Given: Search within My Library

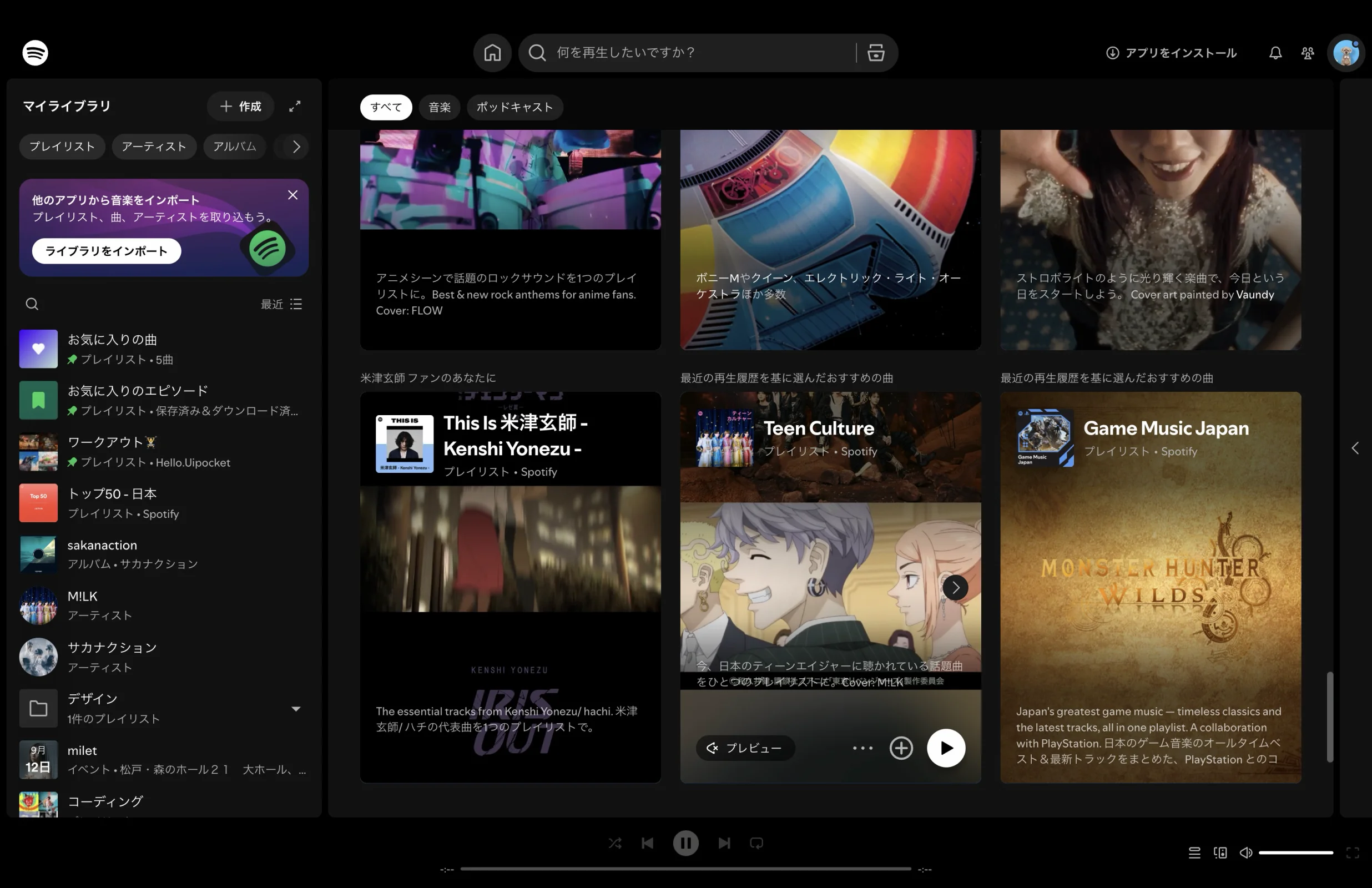Looking at the screenshot, I should point(32,304).
